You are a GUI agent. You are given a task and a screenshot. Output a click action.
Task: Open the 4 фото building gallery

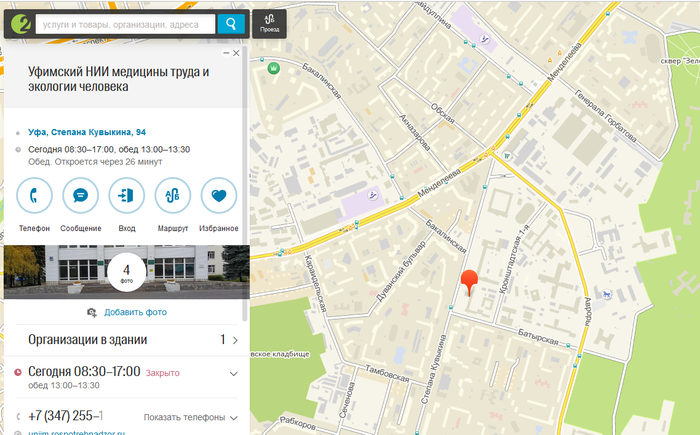[x=126, y=271]
